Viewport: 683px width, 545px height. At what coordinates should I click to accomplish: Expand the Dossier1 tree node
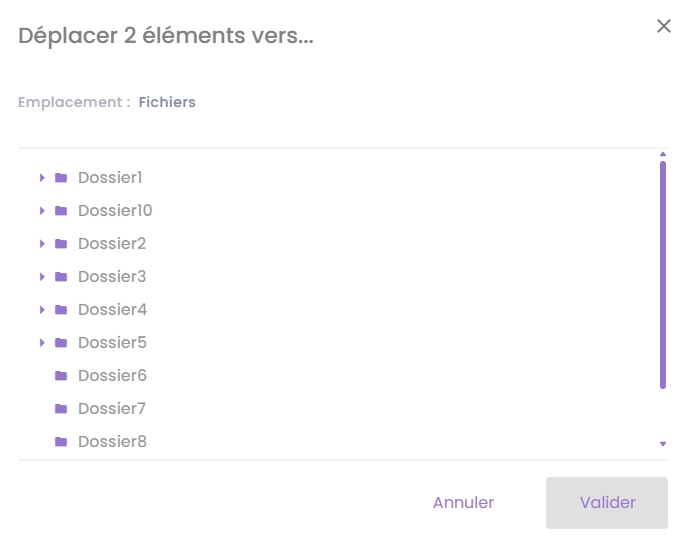click(x=42, y=178)
